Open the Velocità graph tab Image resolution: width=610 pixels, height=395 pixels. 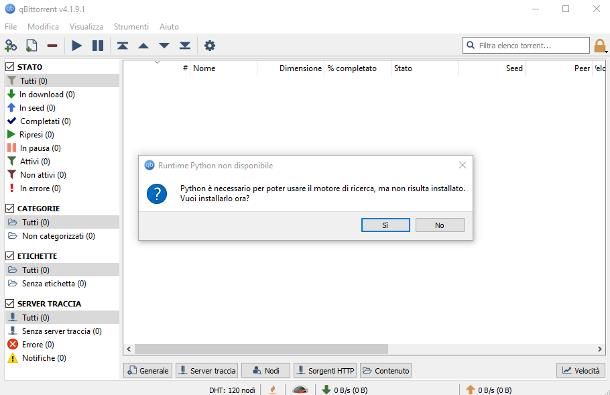(581, 370)
